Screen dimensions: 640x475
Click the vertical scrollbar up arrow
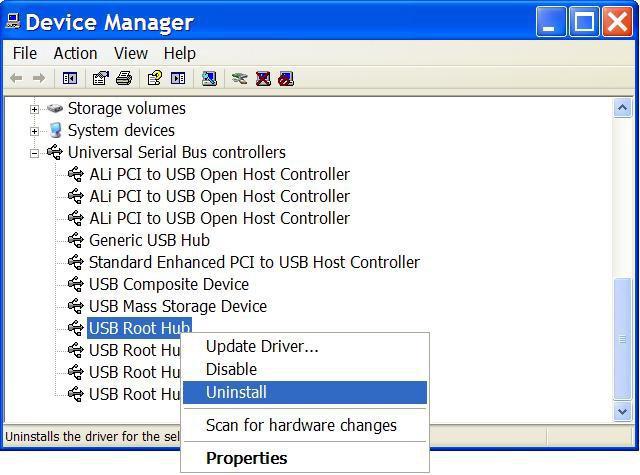(x=622, y=108)
